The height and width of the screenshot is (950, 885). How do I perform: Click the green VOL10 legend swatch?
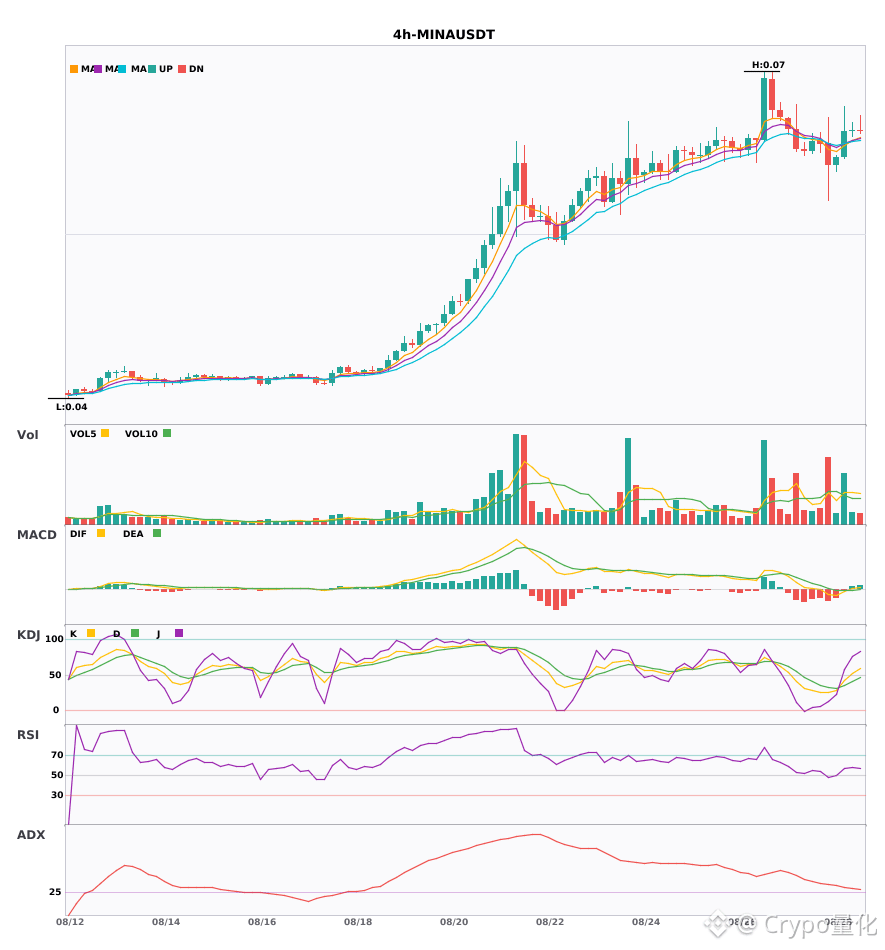[167, 433]
